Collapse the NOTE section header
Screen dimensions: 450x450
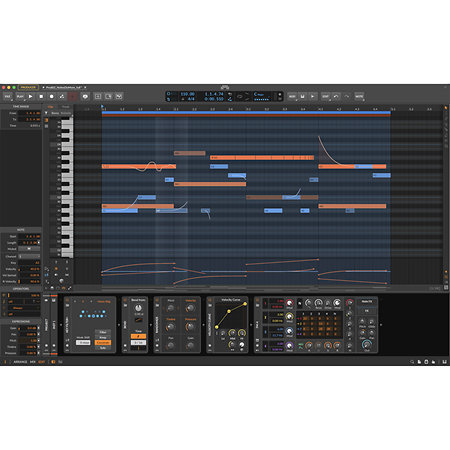click(x=21, y=230)
